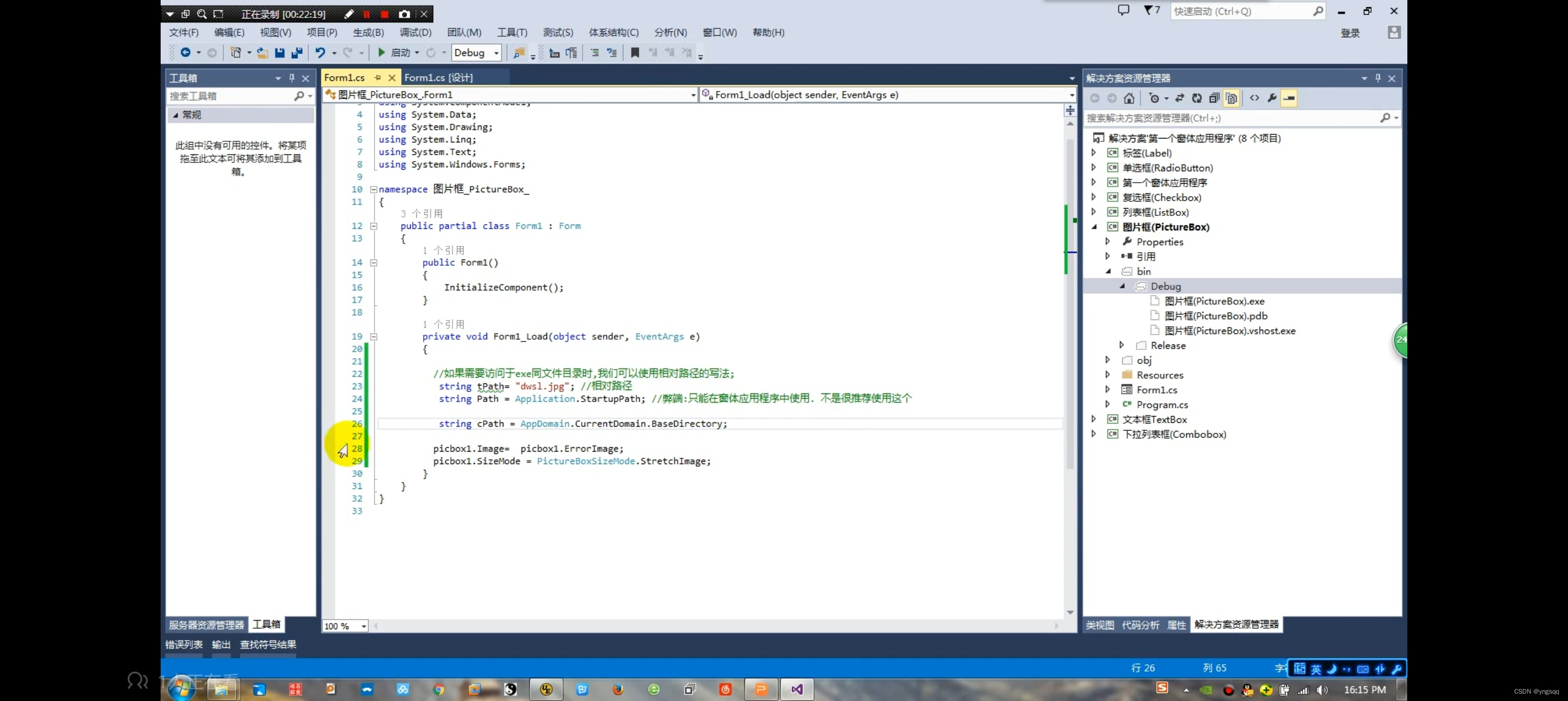The height and width of the screenshot is (701, 1568).
Task: Expand the Release folder node
Action: pyautogui.click(x=1122, y=345)
